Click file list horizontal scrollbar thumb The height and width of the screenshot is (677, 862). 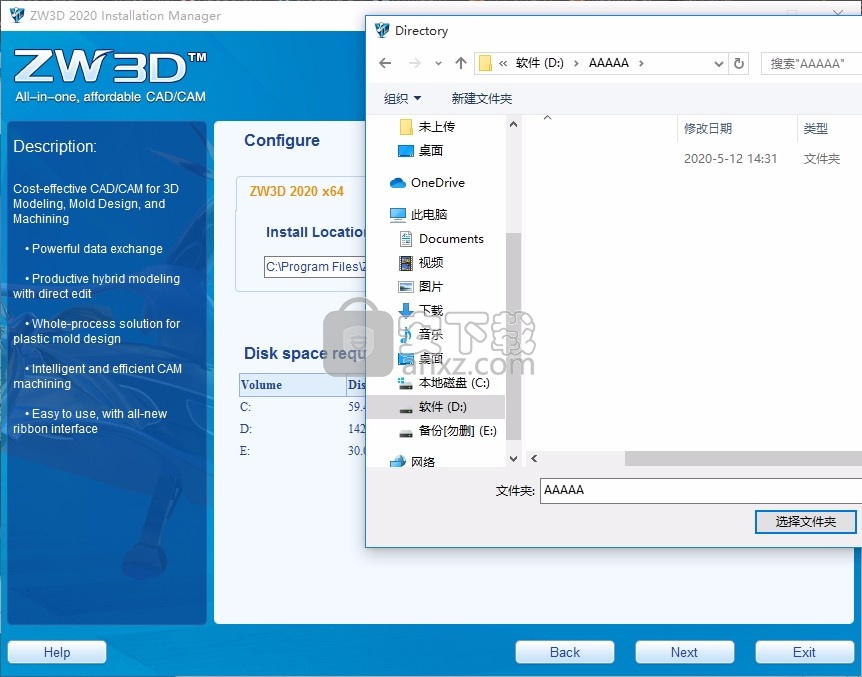tap(743, 458)
